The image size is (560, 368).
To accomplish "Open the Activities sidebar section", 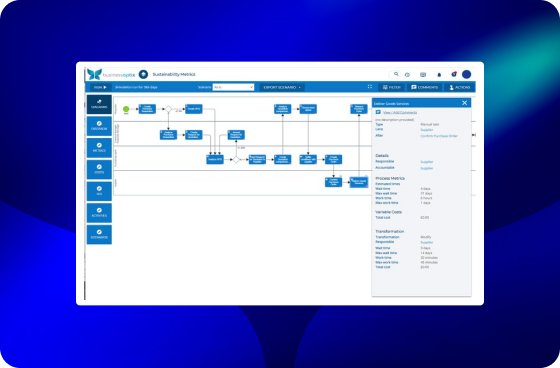I will [99, 213].
